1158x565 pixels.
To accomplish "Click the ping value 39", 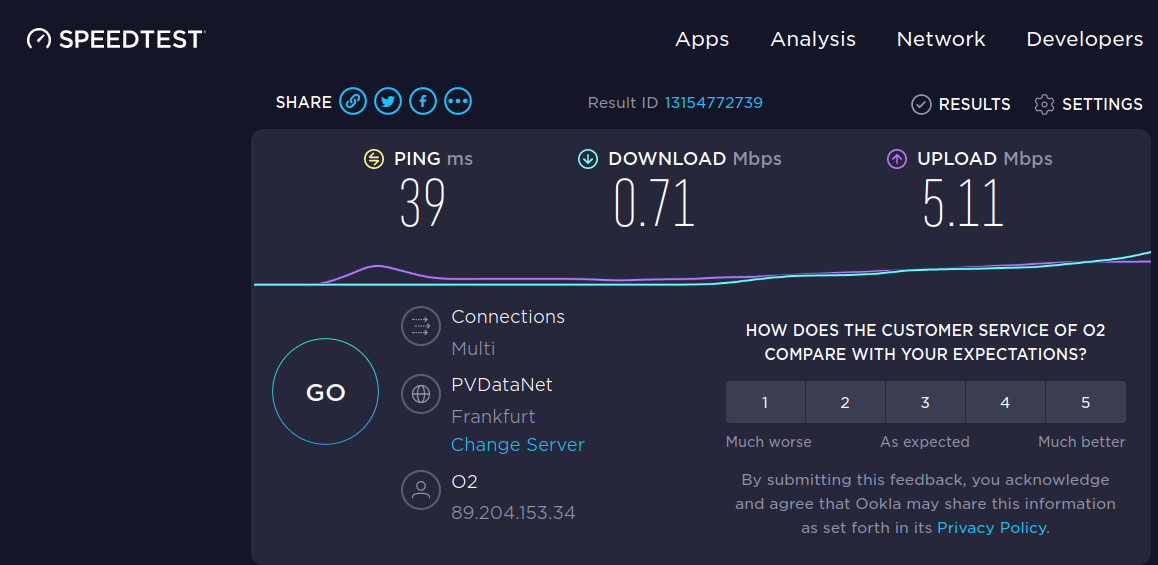I will (422, 203).
